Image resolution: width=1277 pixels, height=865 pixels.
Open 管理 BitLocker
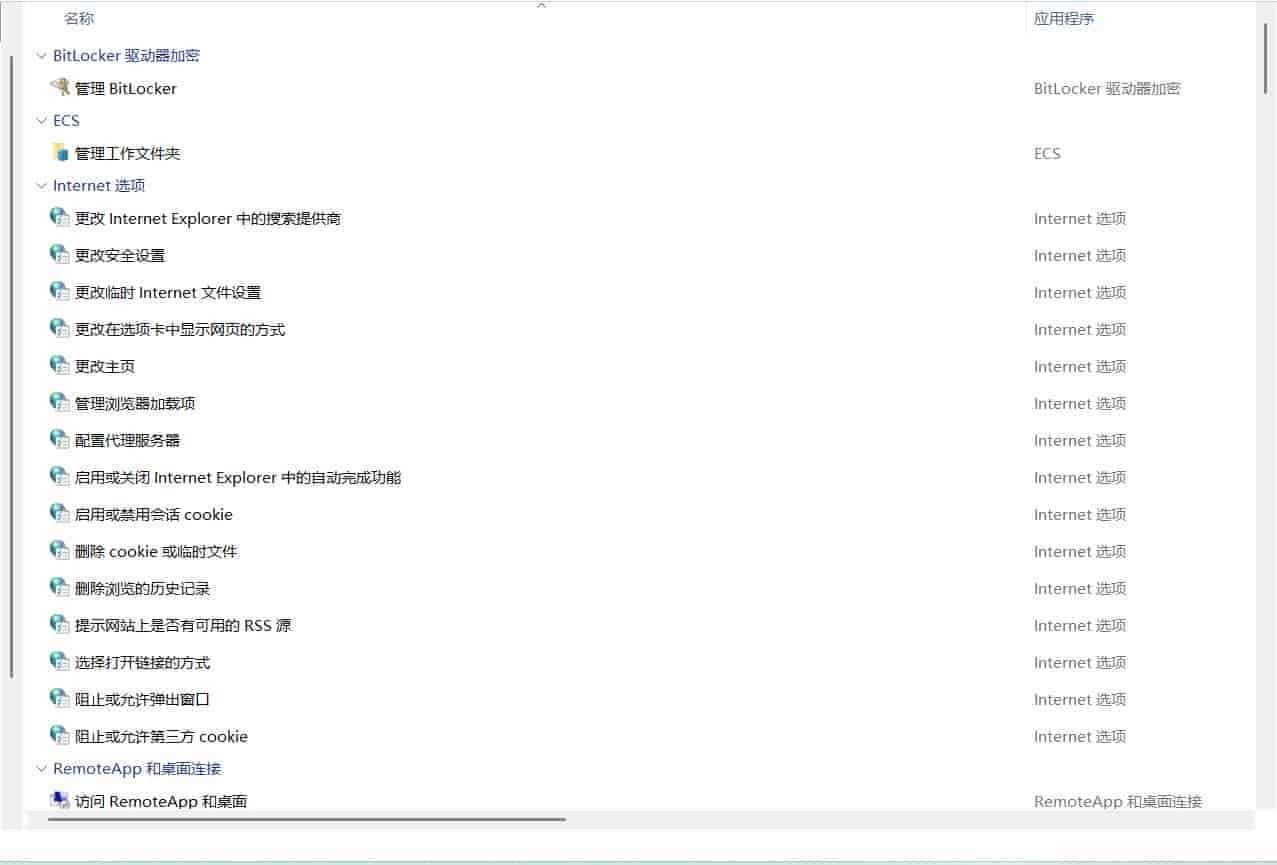pos(126,88)
